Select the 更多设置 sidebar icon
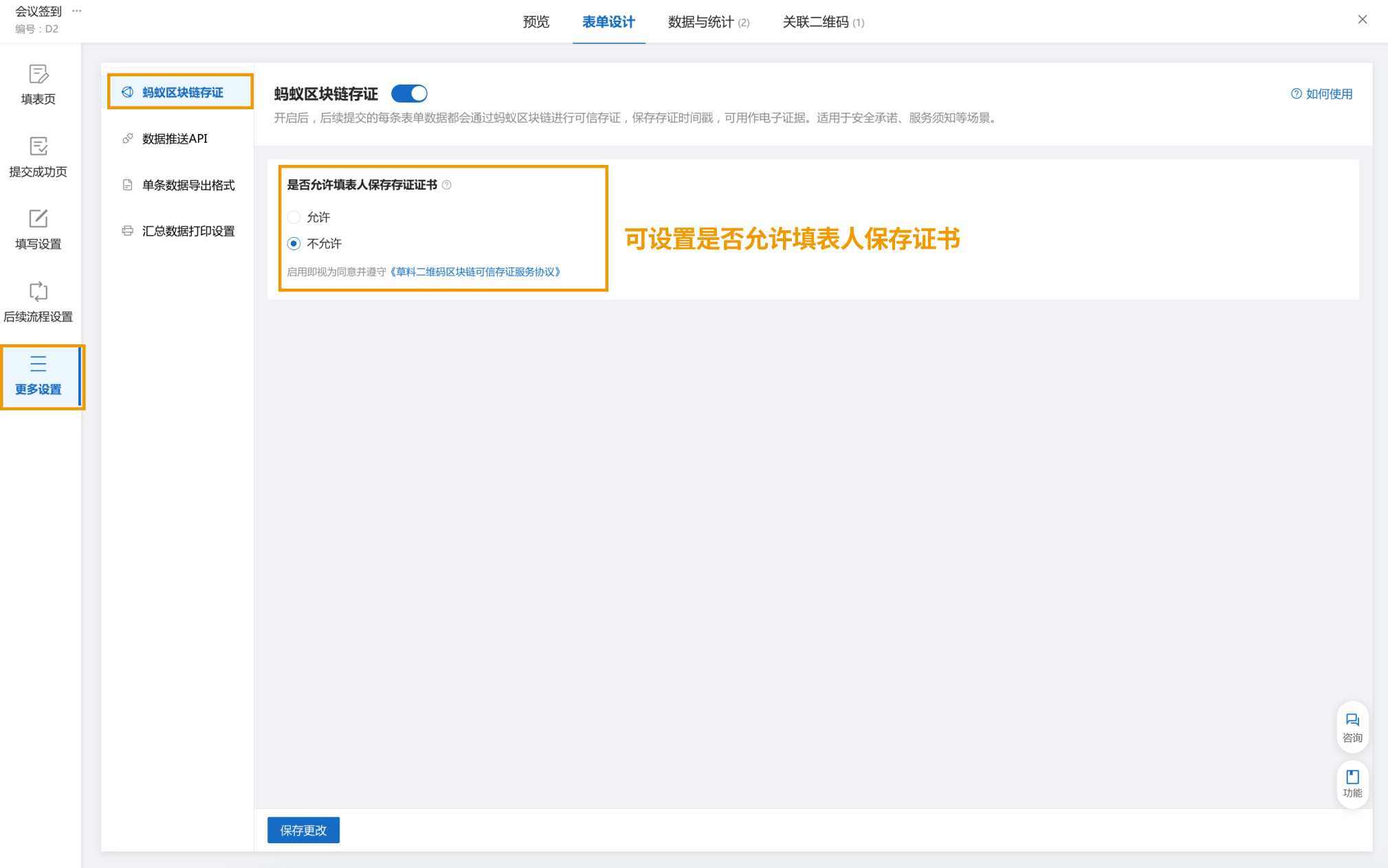 point(38,364)
